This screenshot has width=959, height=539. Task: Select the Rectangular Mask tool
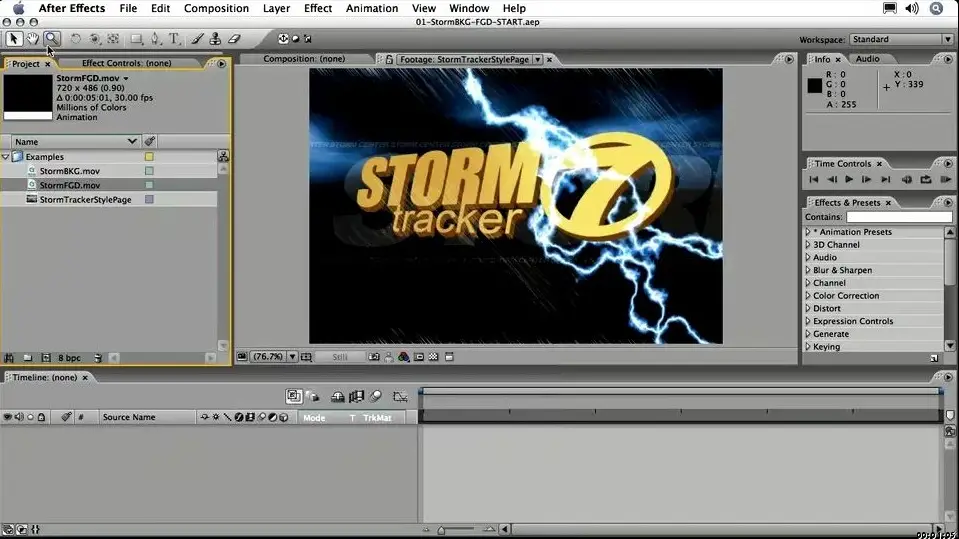click(136, 39)
